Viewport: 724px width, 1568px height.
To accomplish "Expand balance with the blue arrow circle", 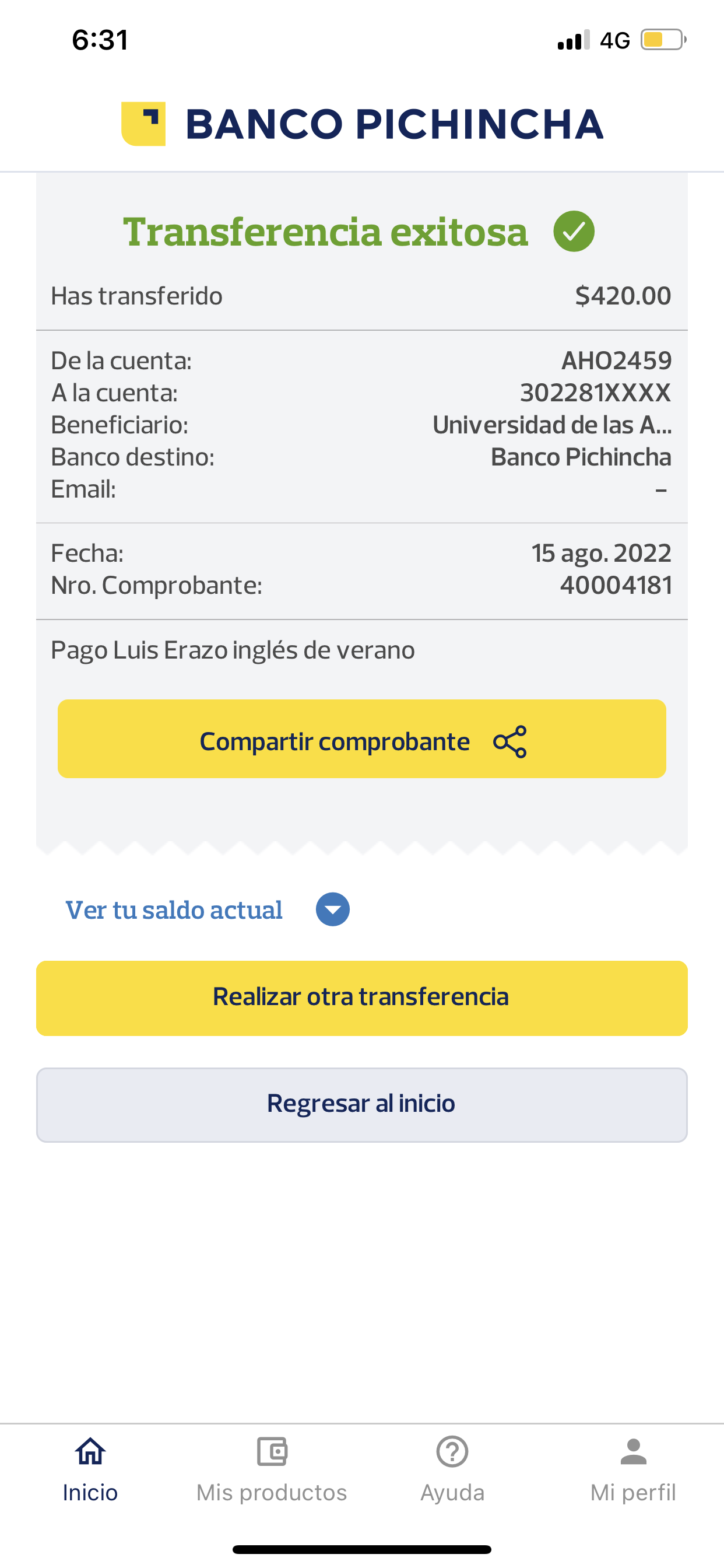I will 333,909.
